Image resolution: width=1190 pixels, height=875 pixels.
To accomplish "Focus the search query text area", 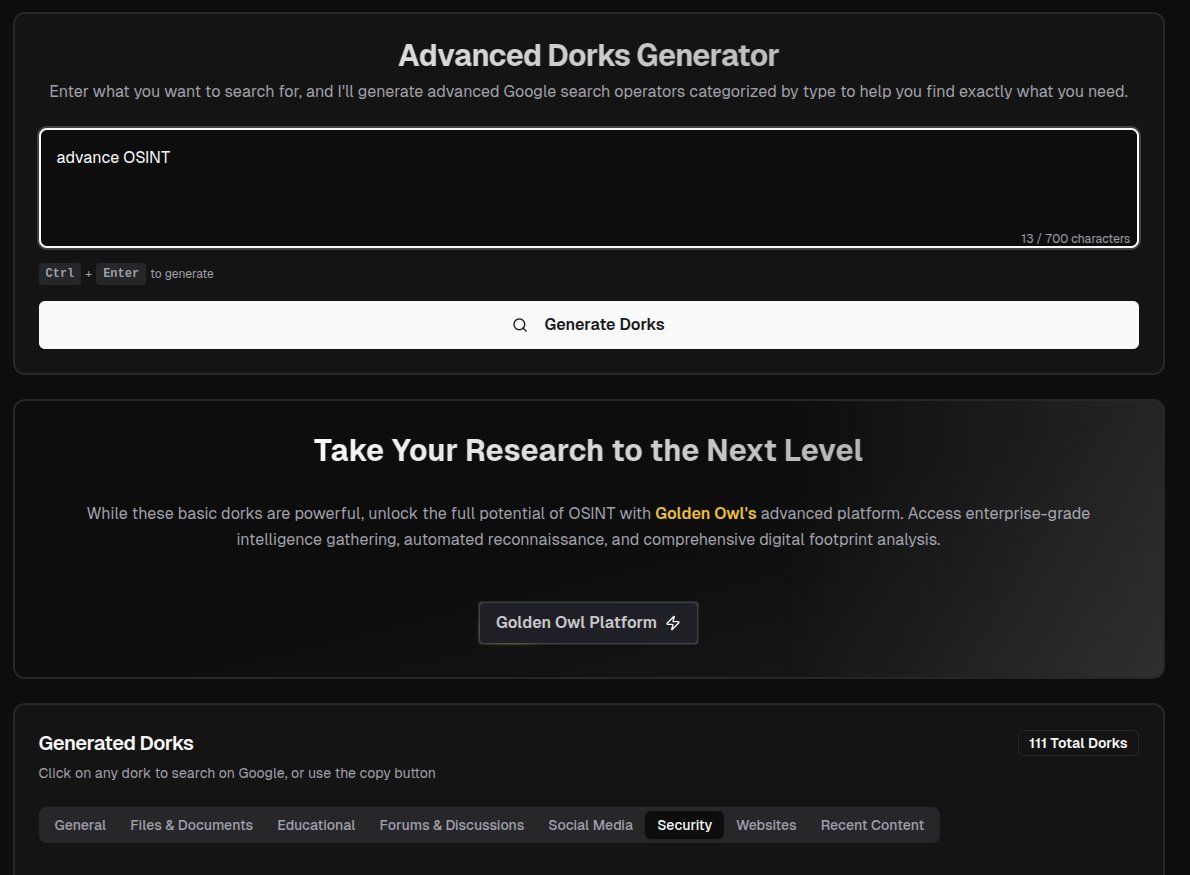I will click(x=589, y=187).
